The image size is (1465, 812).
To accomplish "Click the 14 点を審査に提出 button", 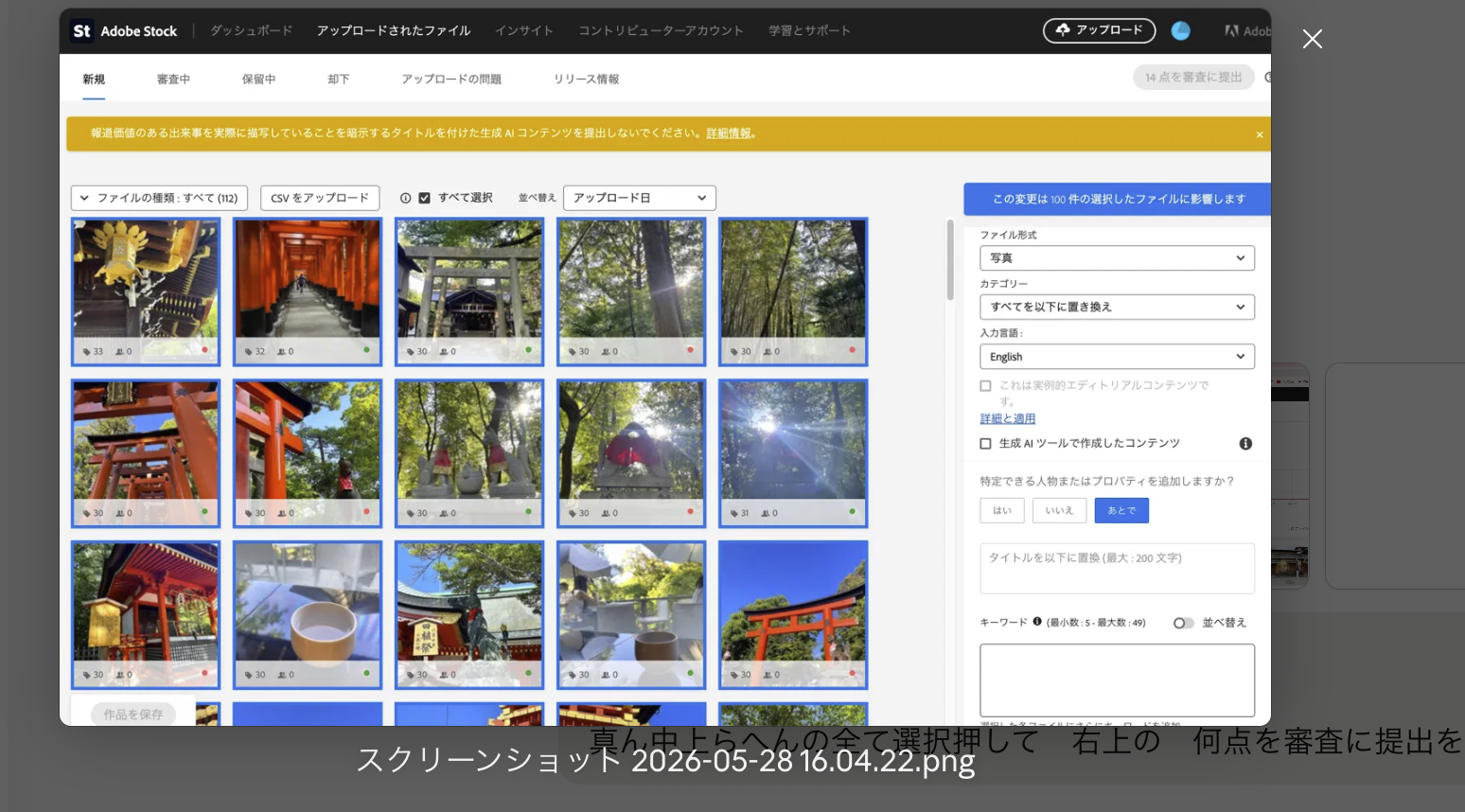I will point(1193,78).
